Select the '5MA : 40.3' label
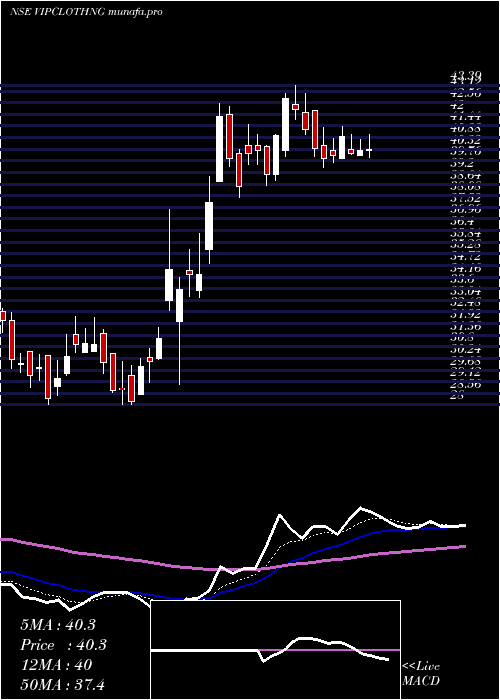 (58, 625)
